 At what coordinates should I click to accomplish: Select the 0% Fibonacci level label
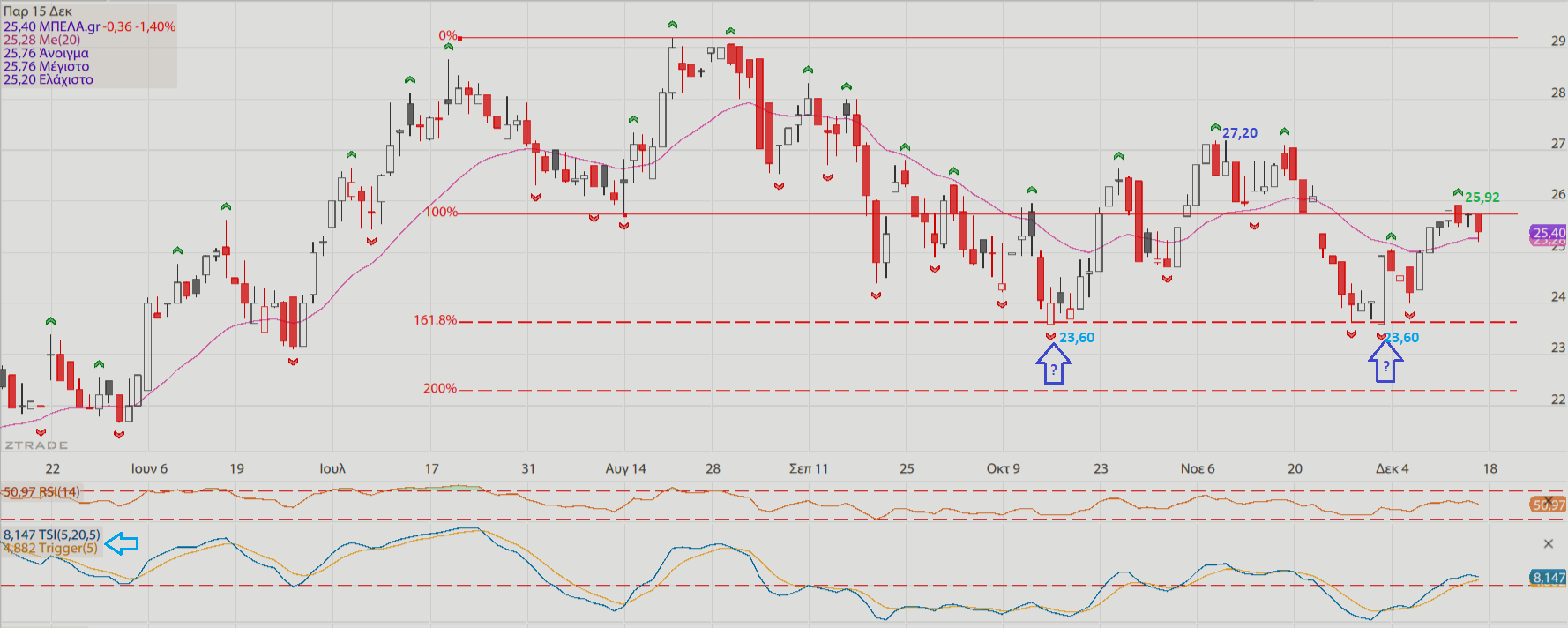coord(448,36)
